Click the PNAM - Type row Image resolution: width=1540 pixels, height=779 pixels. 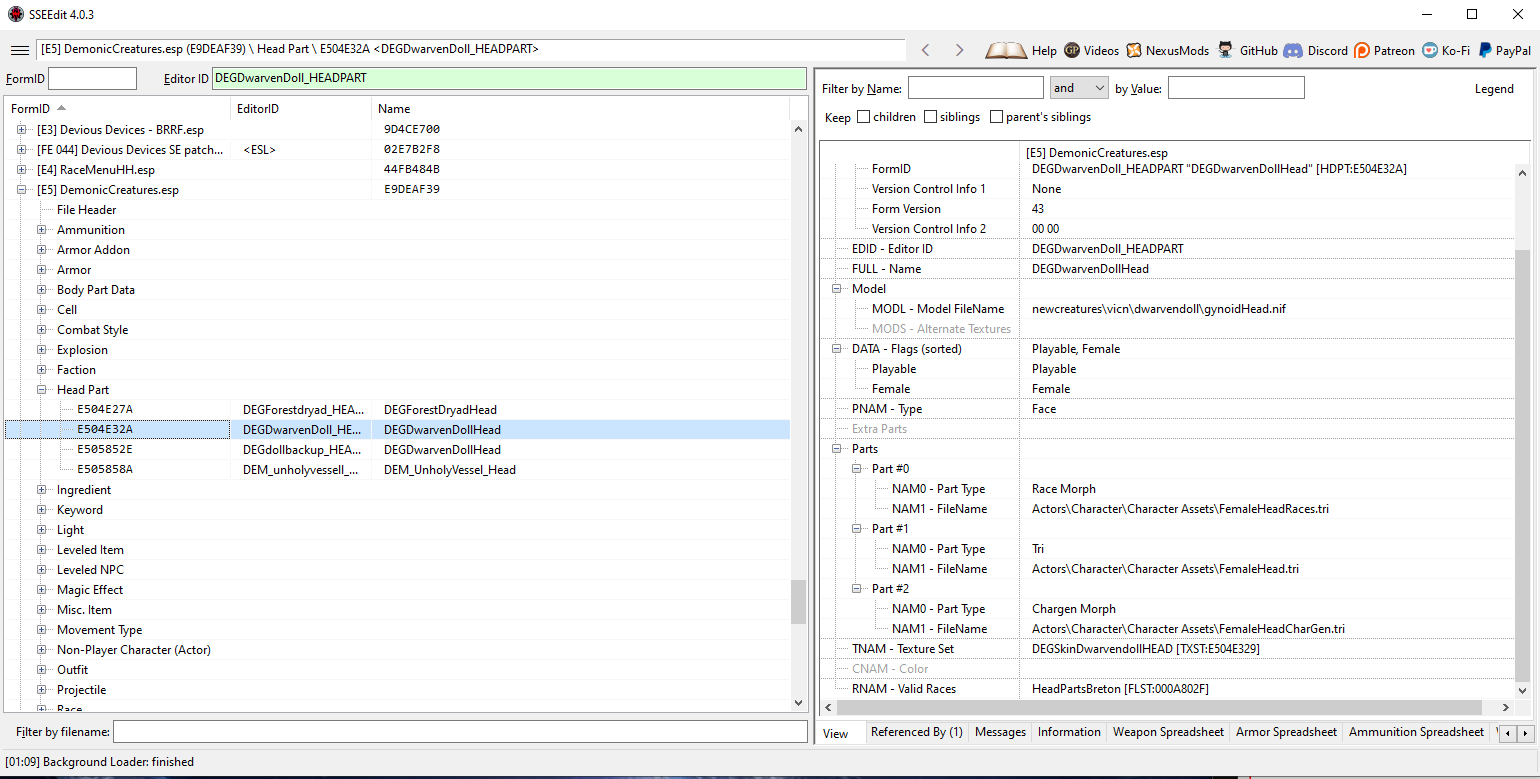1168,409
